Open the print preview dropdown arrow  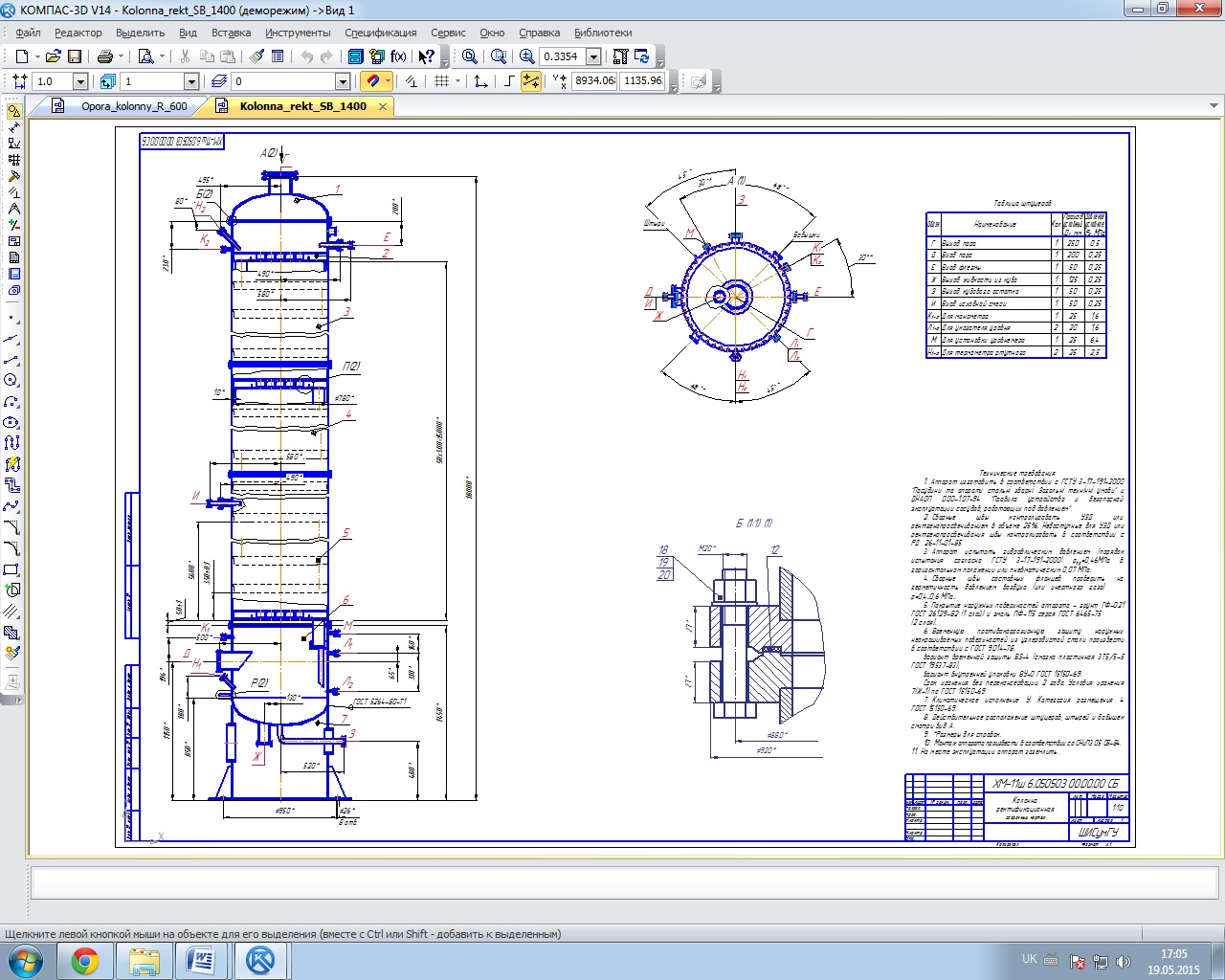162,56
